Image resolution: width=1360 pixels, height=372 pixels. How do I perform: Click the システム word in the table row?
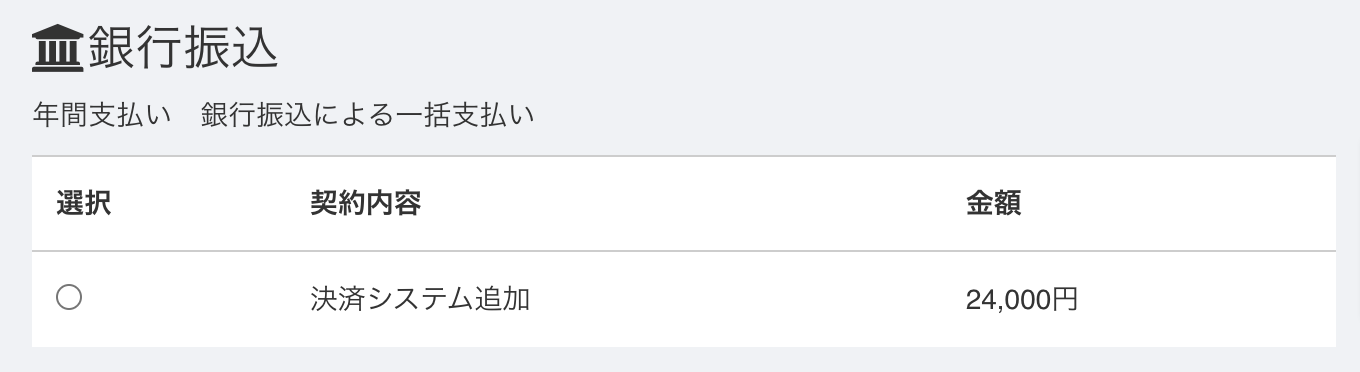tap(420, 299)
